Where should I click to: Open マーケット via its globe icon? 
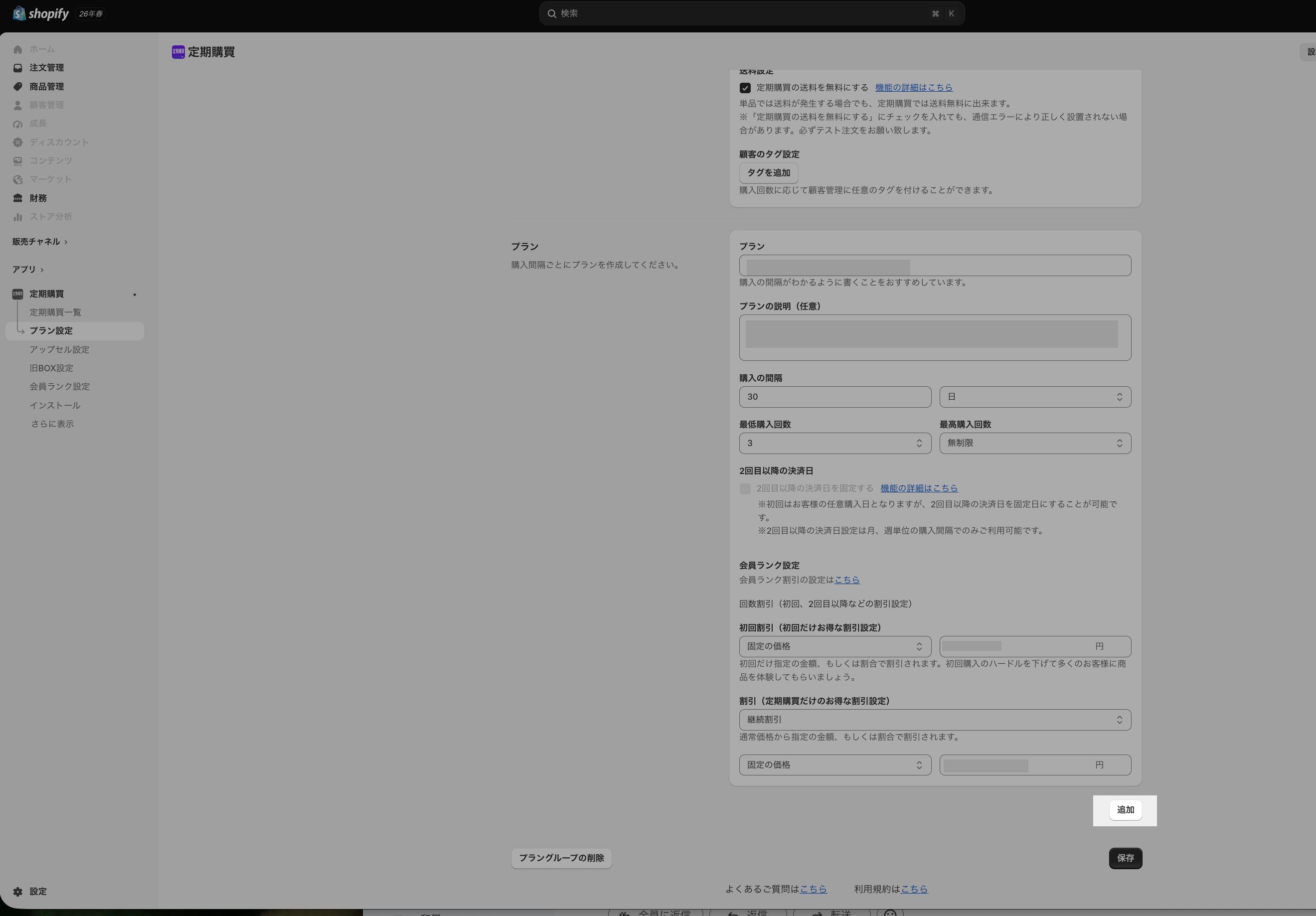click(x=18, y=179)
